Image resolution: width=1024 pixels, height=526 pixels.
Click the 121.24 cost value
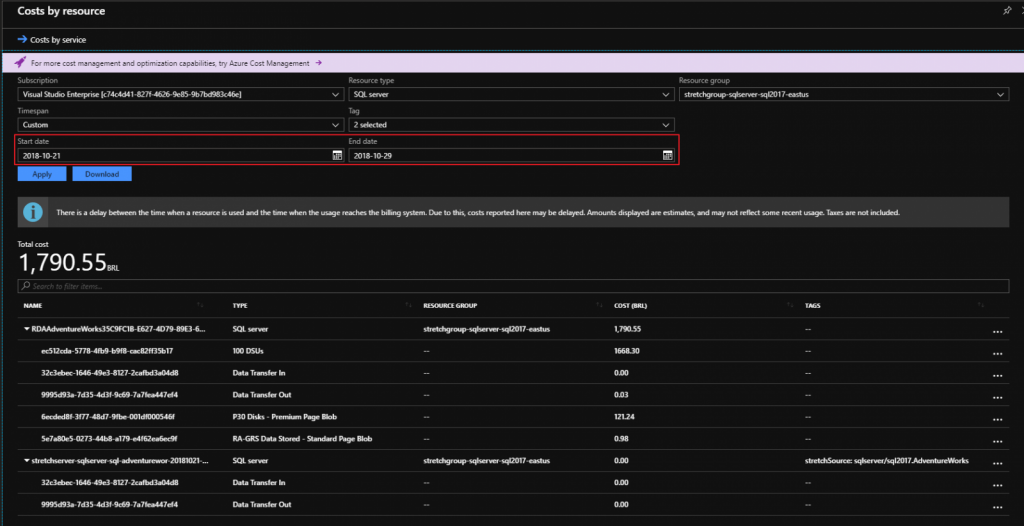[x=624, y=417]
